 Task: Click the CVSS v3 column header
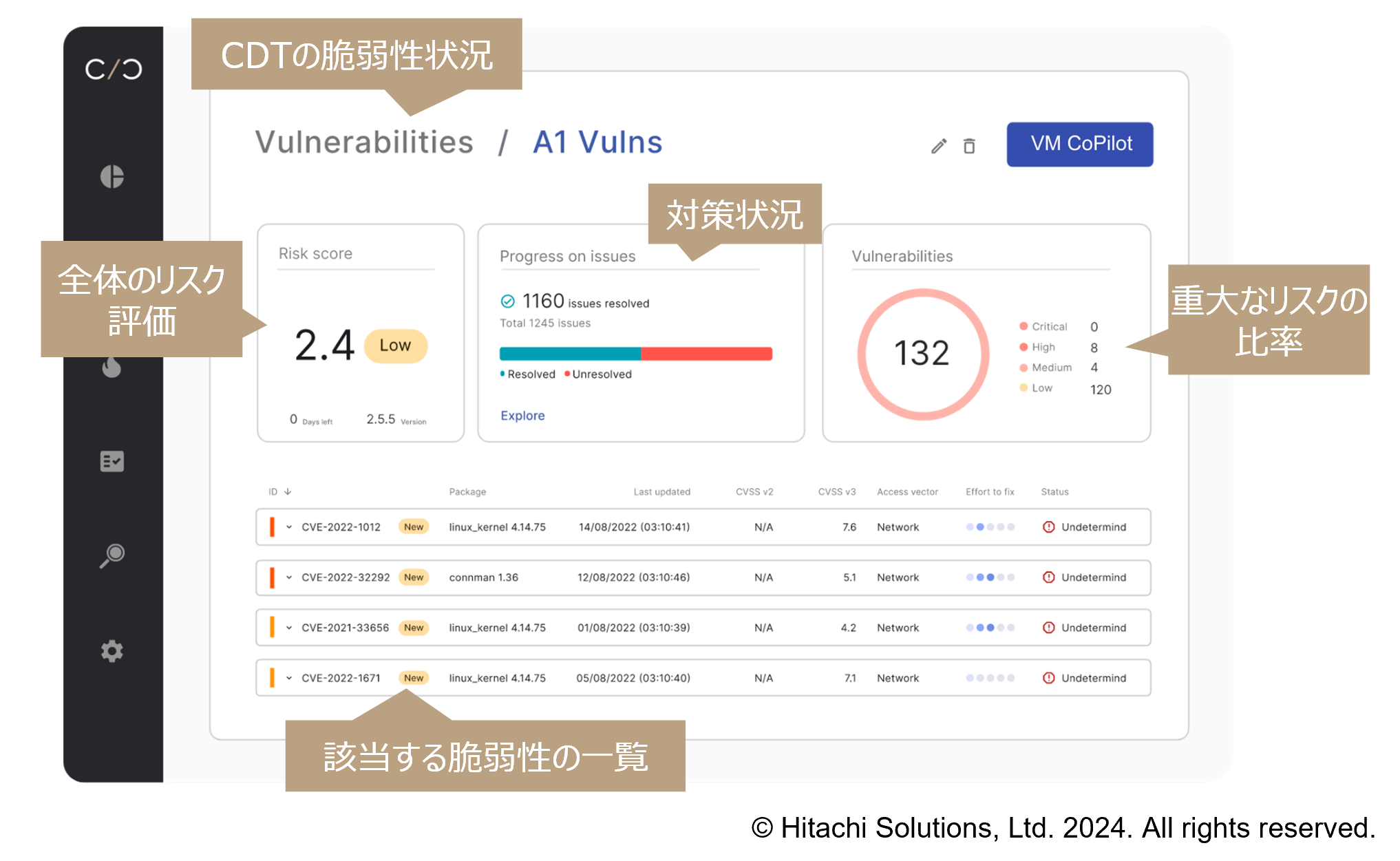click(836, 491)
